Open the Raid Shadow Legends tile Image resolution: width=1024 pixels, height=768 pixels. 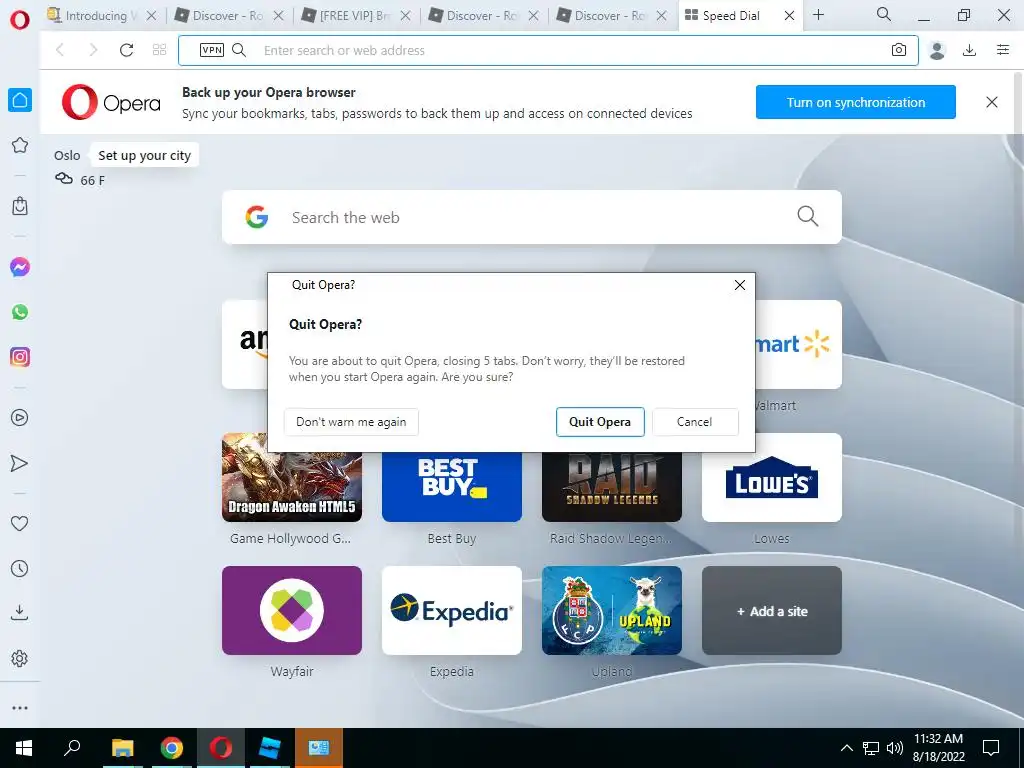pyautogui.click(x=612, y=487)
